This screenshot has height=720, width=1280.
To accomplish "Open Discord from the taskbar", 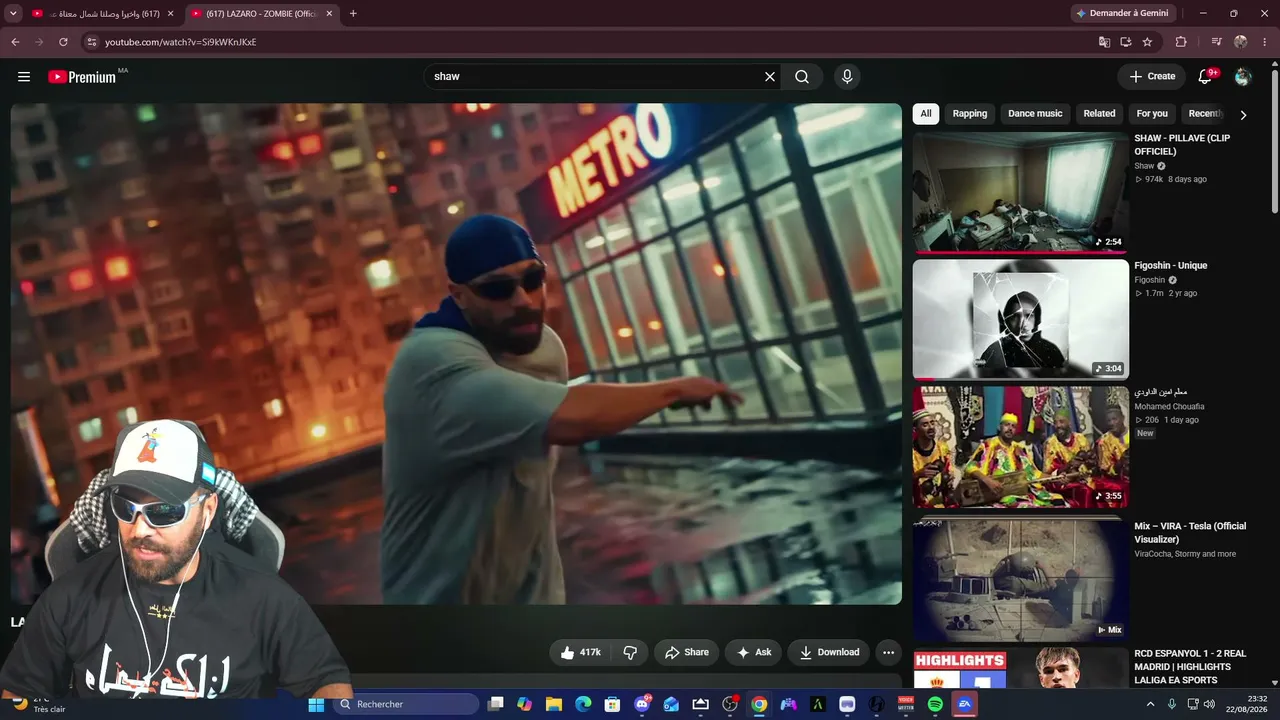I will click(x=642, y=704).
